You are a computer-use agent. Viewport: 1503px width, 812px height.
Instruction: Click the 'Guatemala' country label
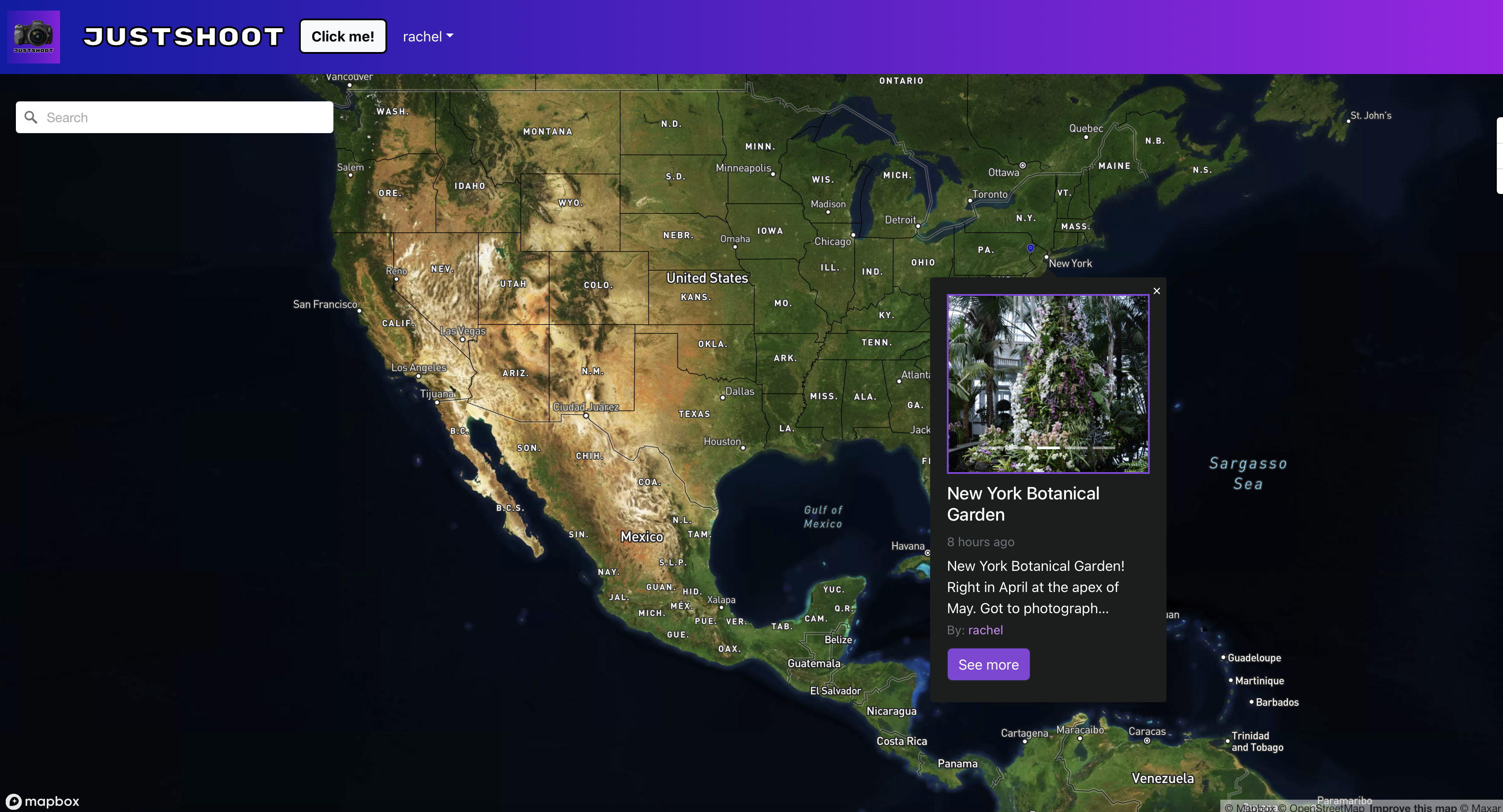[814, 663]
